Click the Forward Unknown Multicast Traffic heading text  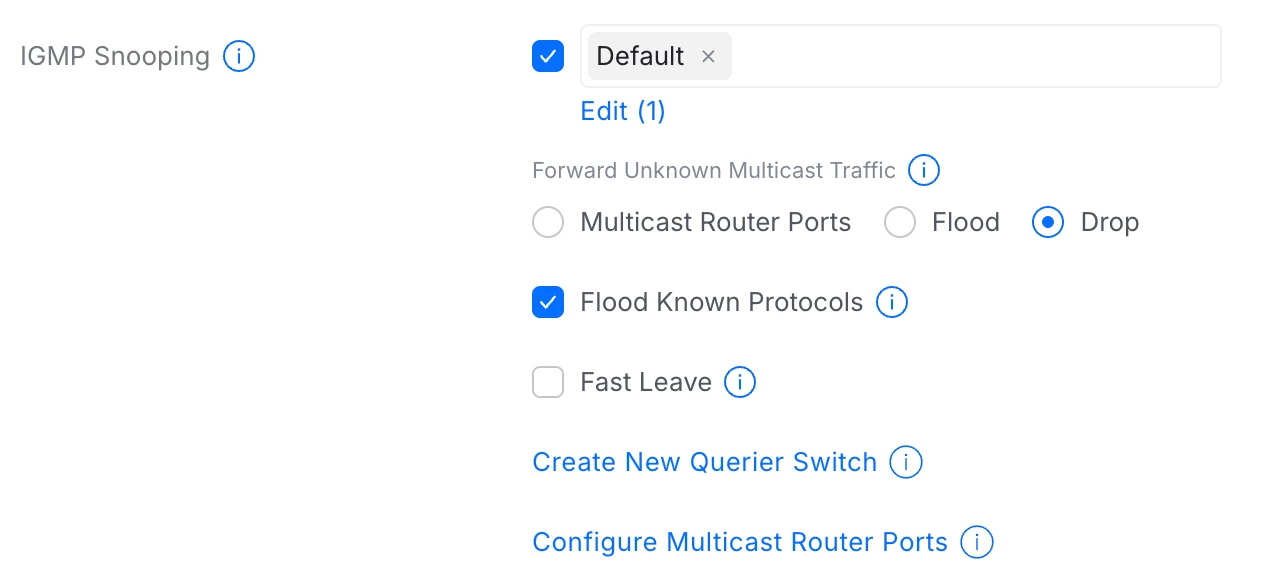[x=713, y=170]
